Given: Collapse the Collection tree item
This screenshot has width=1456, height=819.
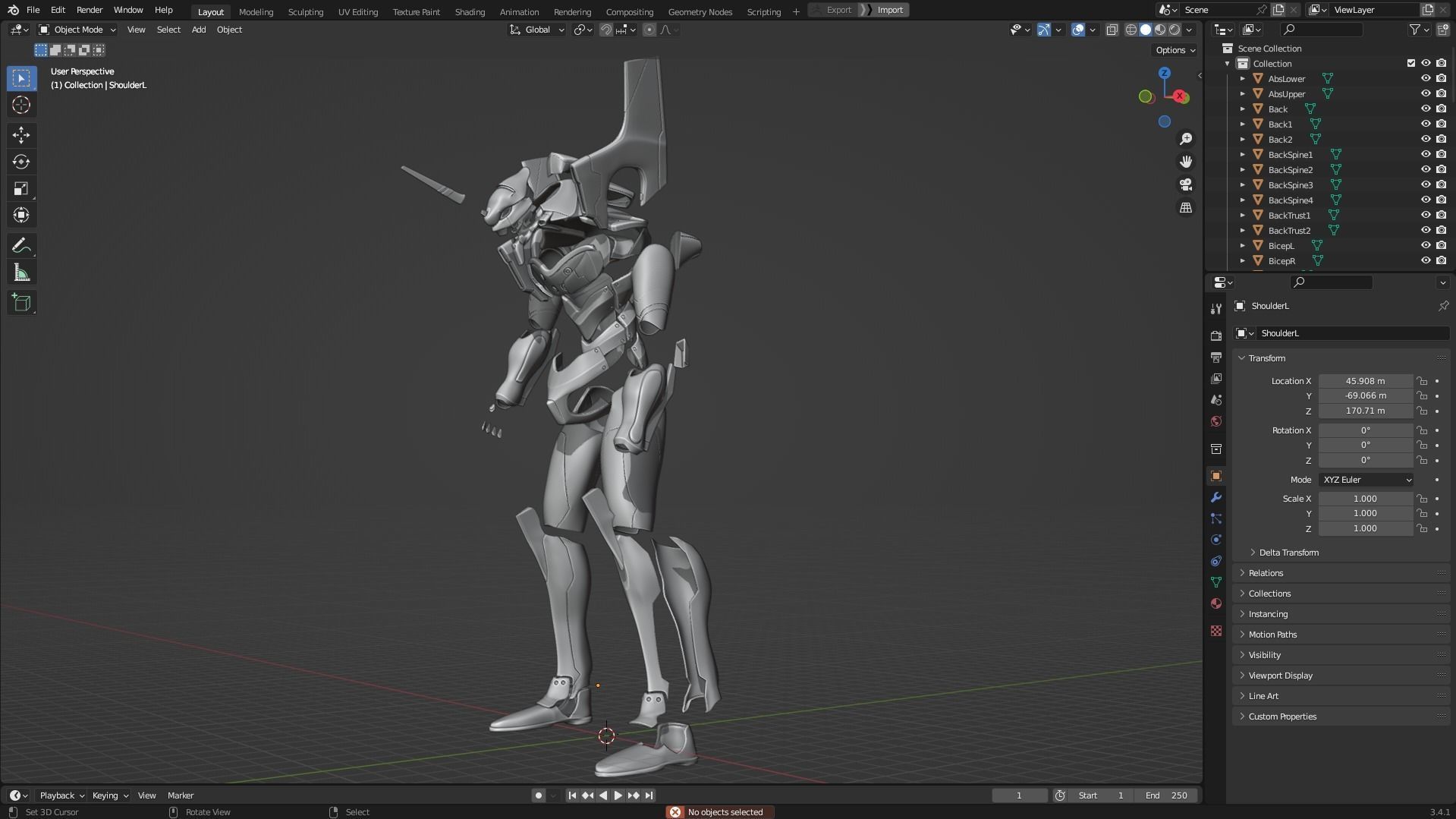Looking at the screenshot, I should pyautogui.click(x=1228, y=63).
